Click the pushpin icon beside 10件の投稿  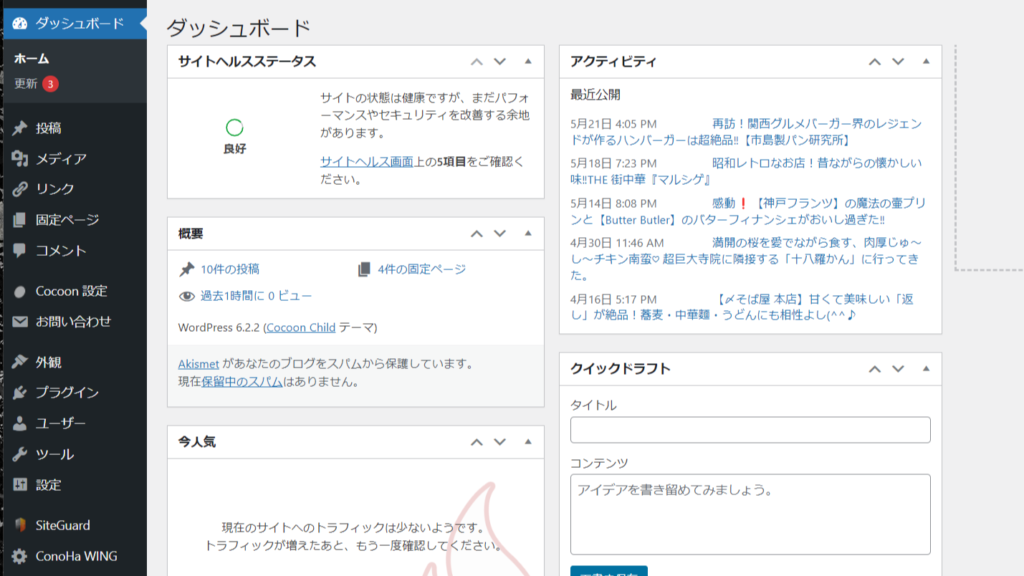coord(187,269)
